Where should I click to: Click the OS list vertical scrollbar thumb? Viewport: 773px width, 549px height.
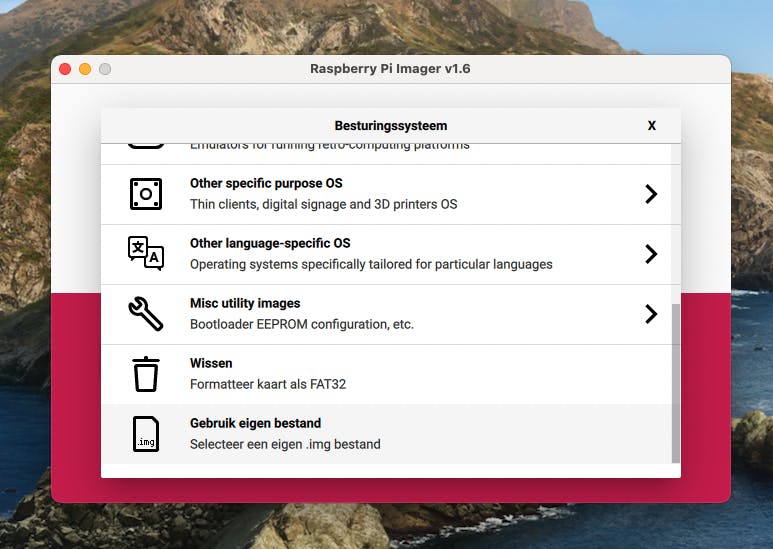click(675, 383)
